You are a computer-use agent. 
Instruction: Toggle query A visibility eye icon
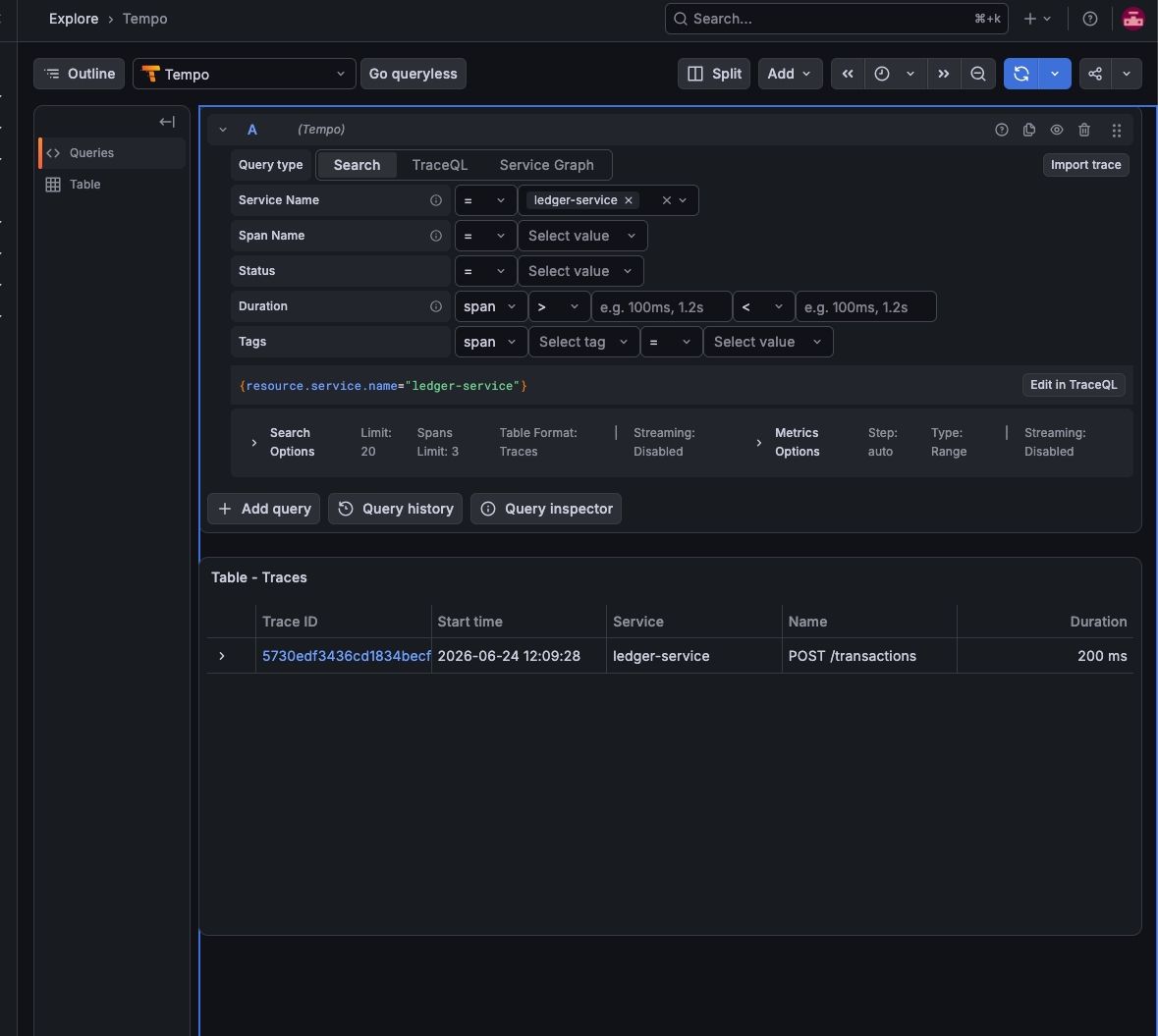click(x=1057, y=130)
